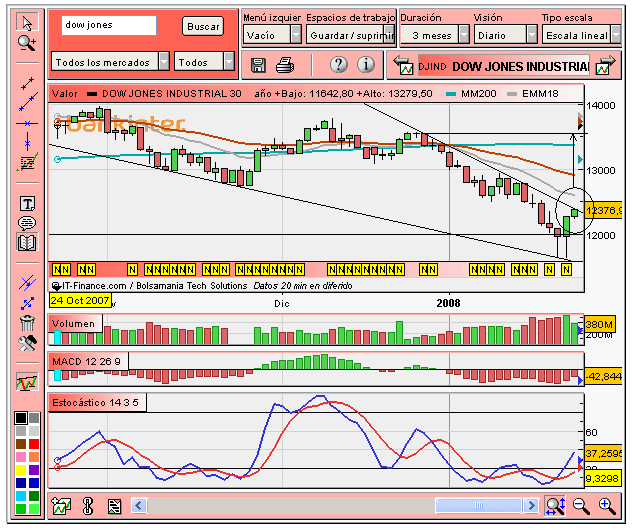Click the DJIND DOW JONES INDUSTRIAL ticker title

point(504,66)
